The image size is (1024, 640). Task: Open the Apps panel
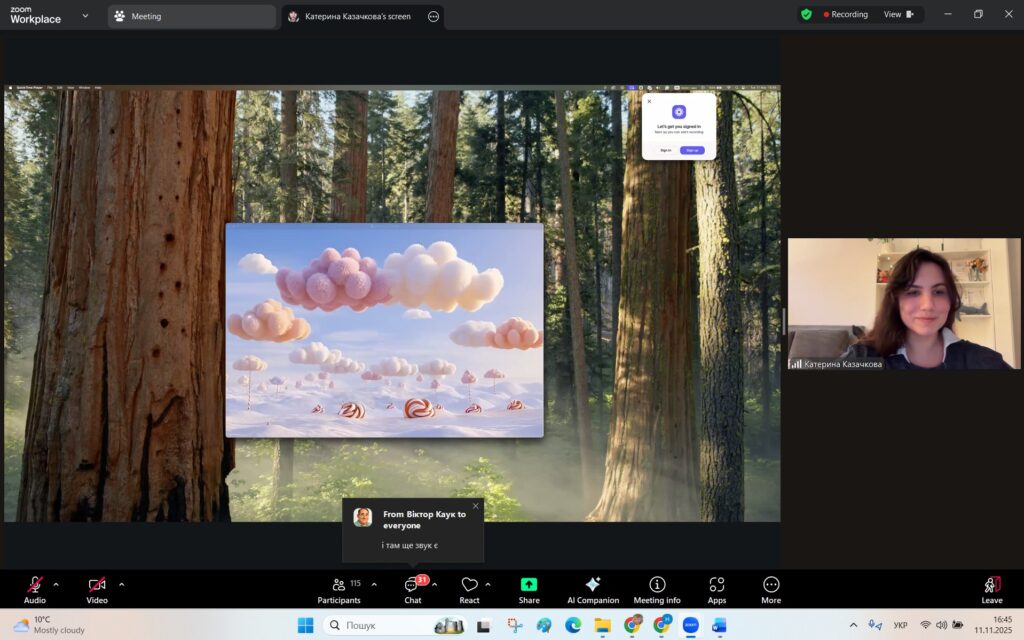coord(716,585)
